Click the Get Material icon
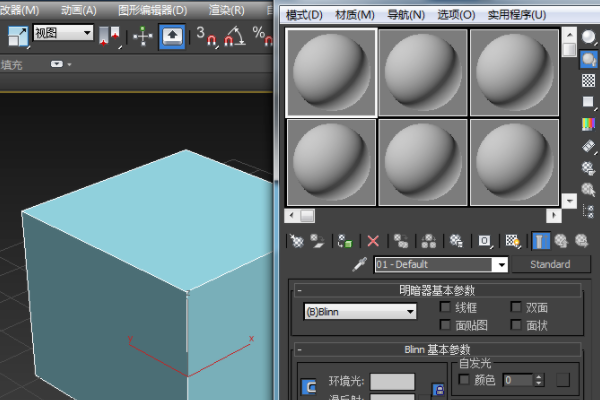The height and width of the screenshot is (400, 600). coord(297,241)
